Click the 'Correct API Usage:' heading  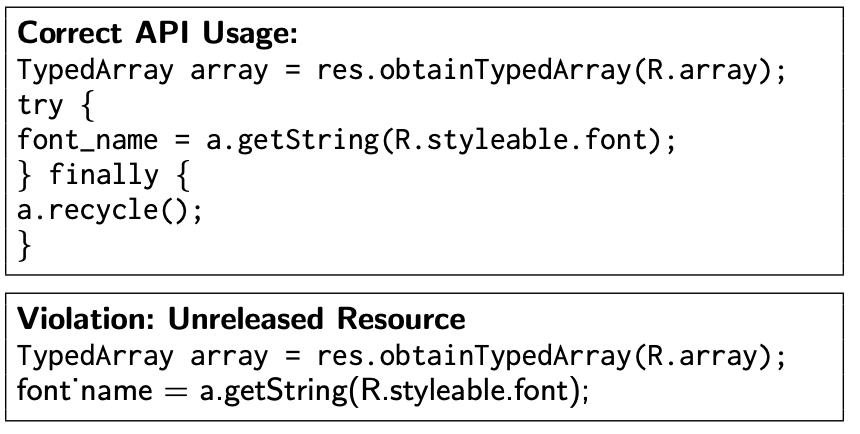pos(157,34)
